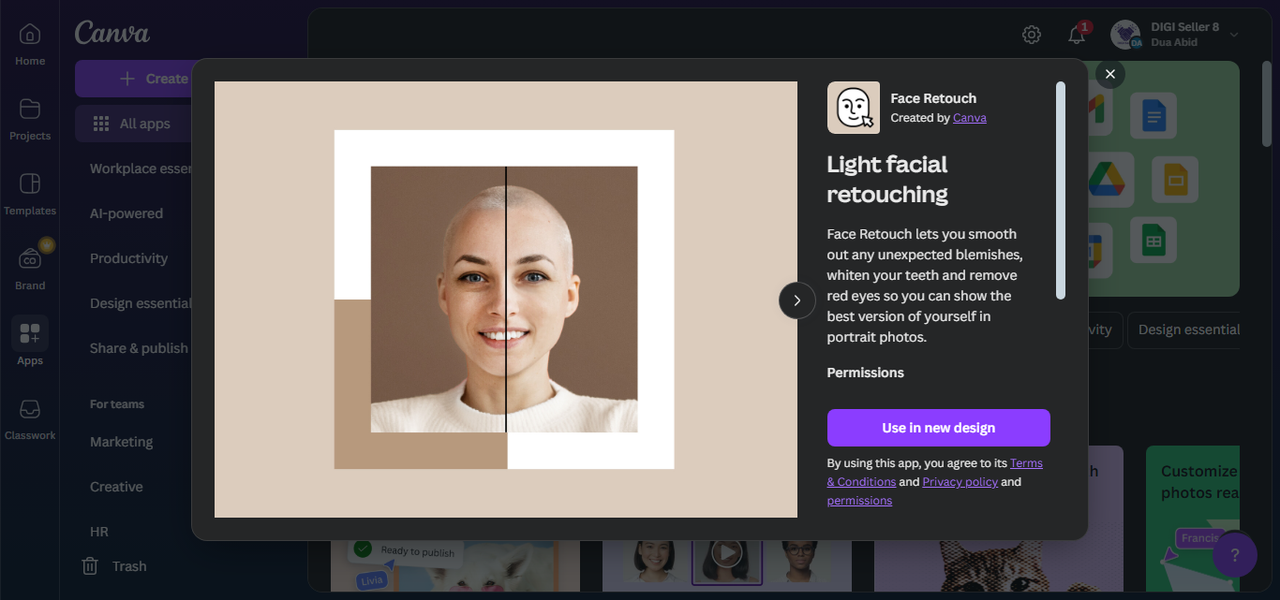Play the video in the bottom card
Viewport: 1280px width, 600px height.
(x=727, y=552)
